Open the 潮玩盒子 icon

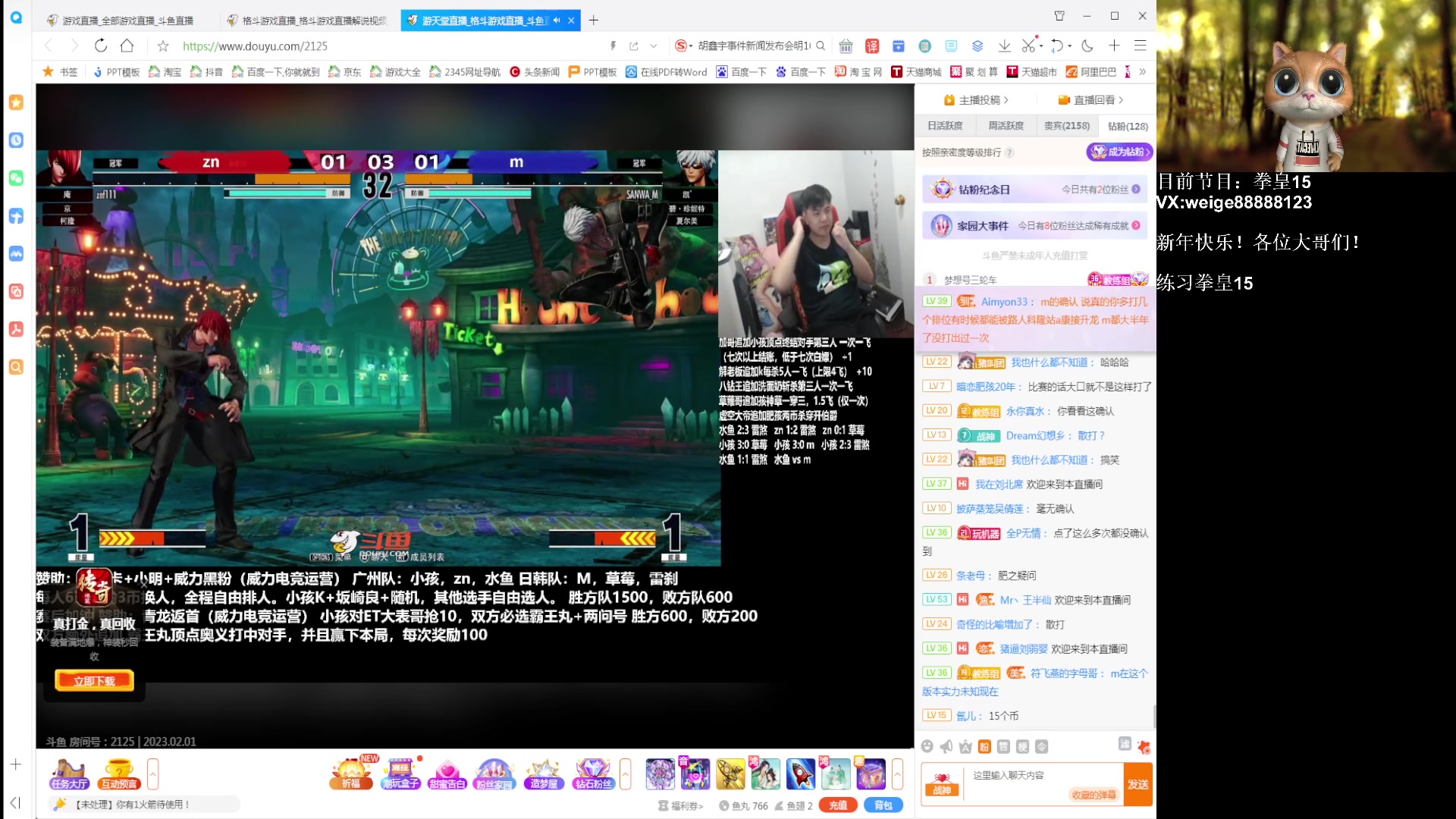tap(400, 774)
